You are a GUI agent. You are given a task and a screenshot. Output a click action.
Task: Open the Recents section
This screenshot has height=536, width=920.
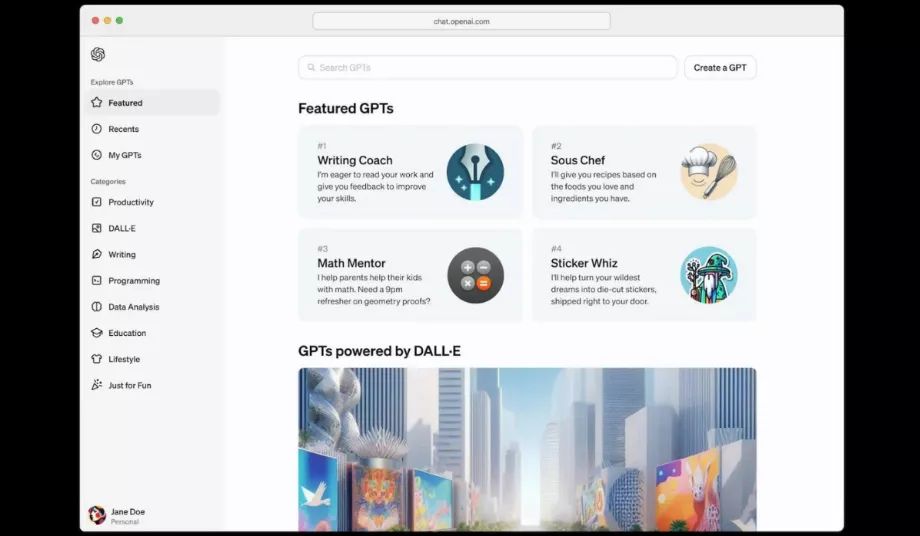click(152, 128)
